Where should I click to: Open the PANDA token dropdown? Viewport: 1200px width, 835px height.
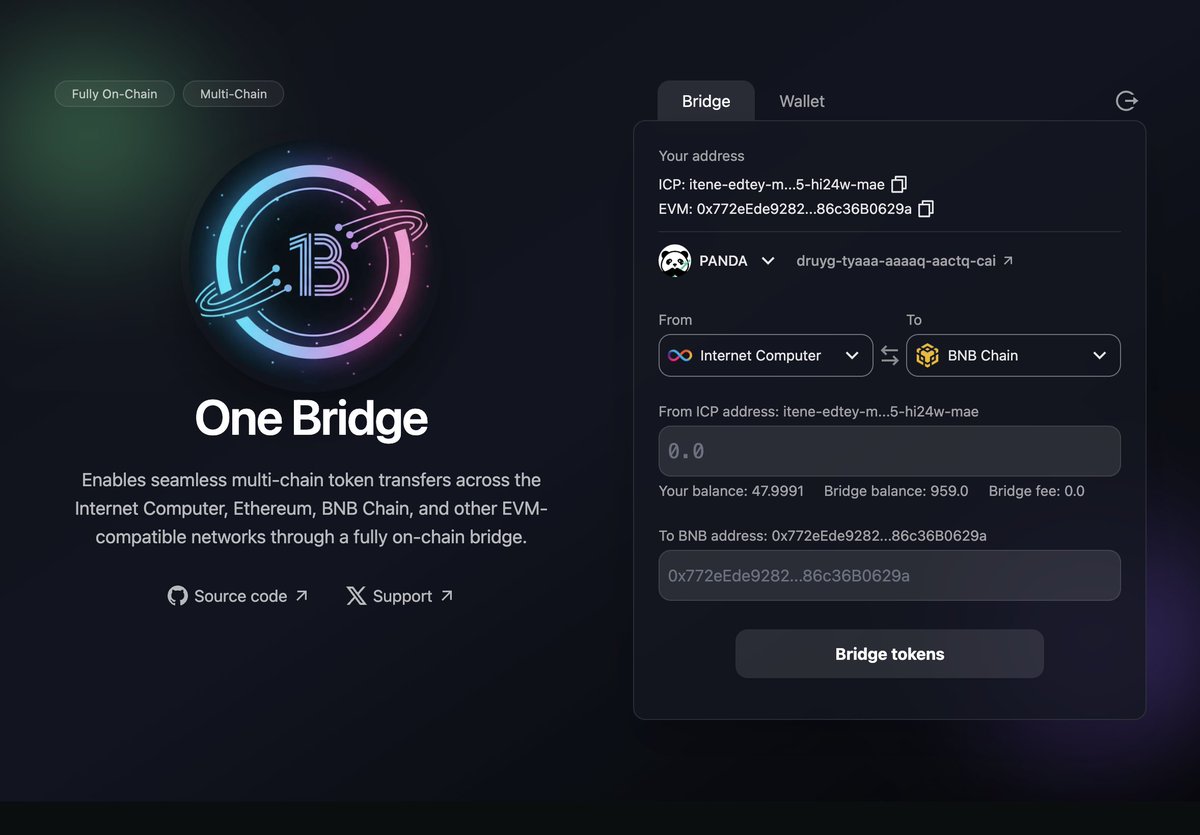pyautogui.click(x=767, y=261)
